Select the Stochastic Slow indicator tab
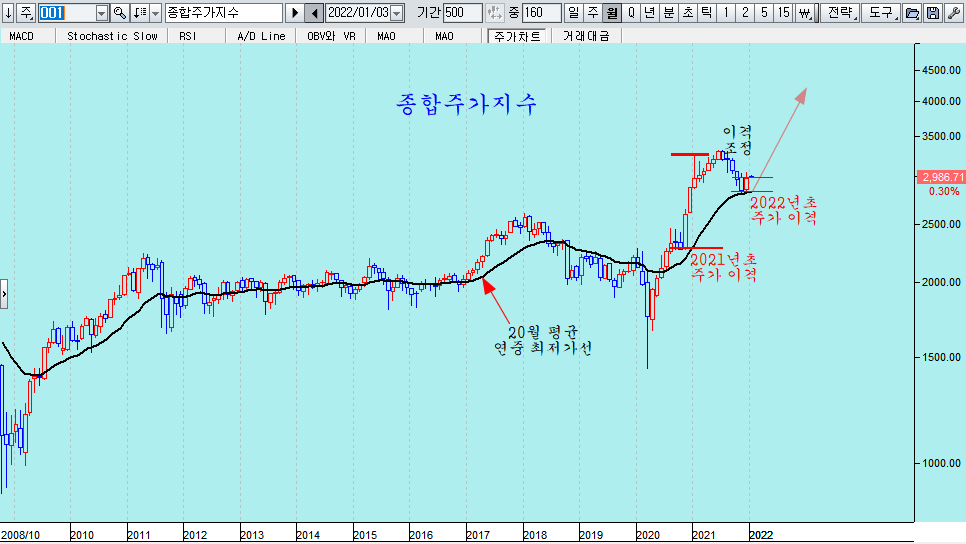The width and height of the screenshot is (966, 544). coord(112,35)
